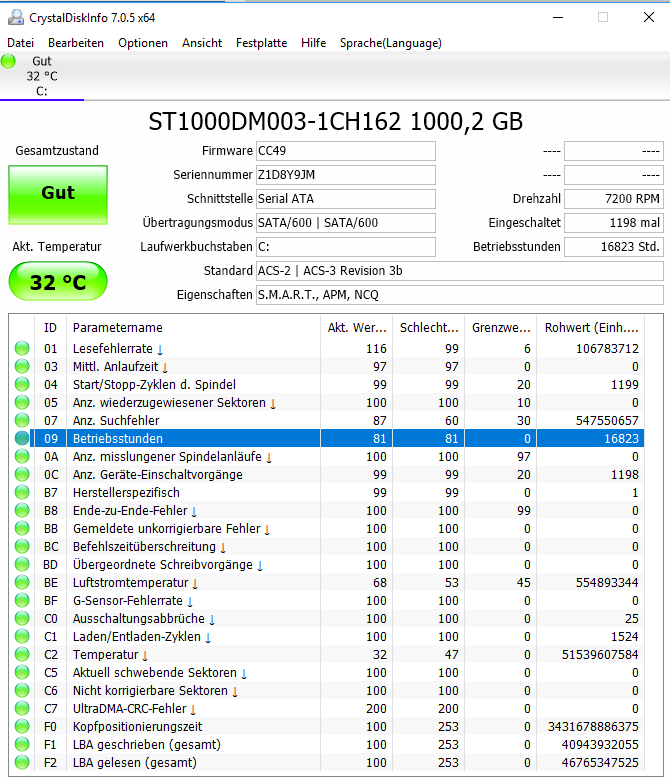The height and width of the screenshot is (778, 670).
Task: Click the Eingeschaltet value 1198 mal
Action: click(614, 223)
